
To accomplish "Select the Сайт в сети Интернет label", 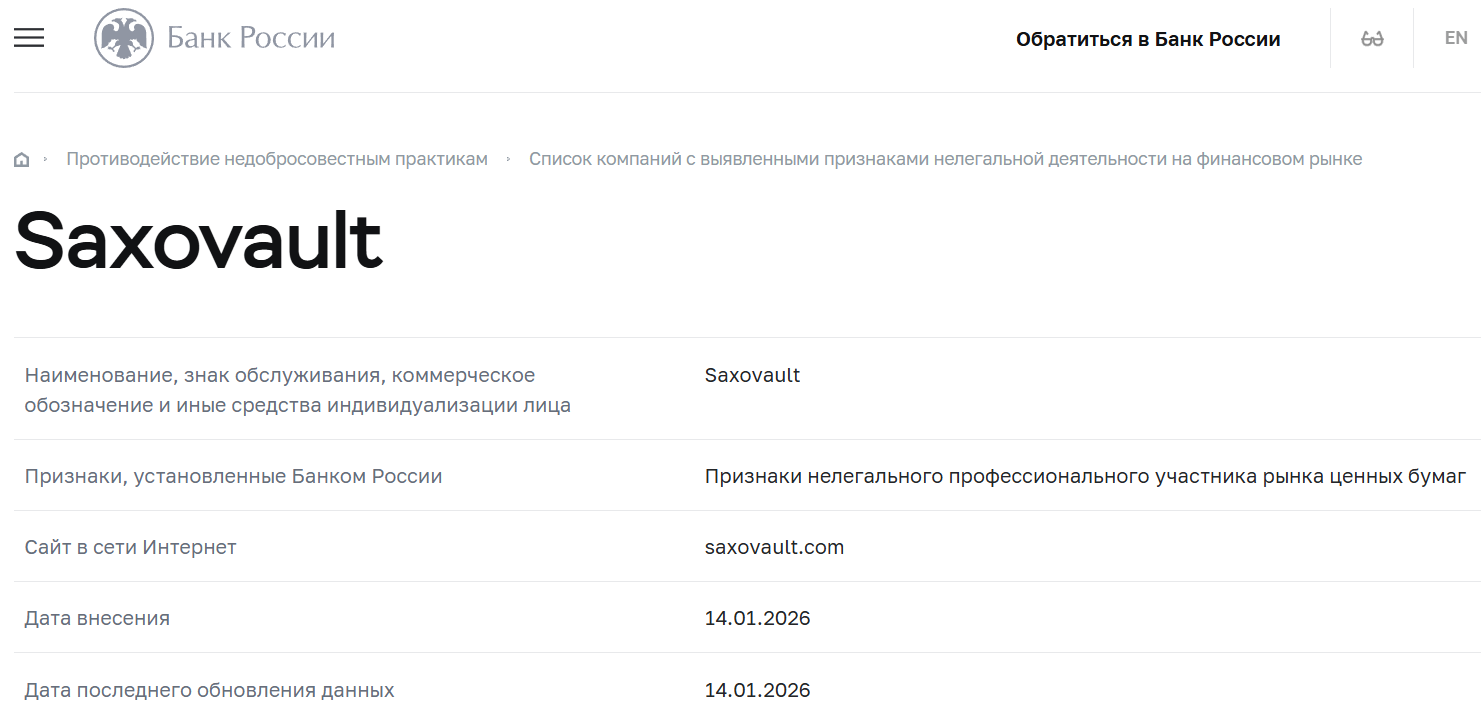I will pyautogui.click(x=131, y=547).
